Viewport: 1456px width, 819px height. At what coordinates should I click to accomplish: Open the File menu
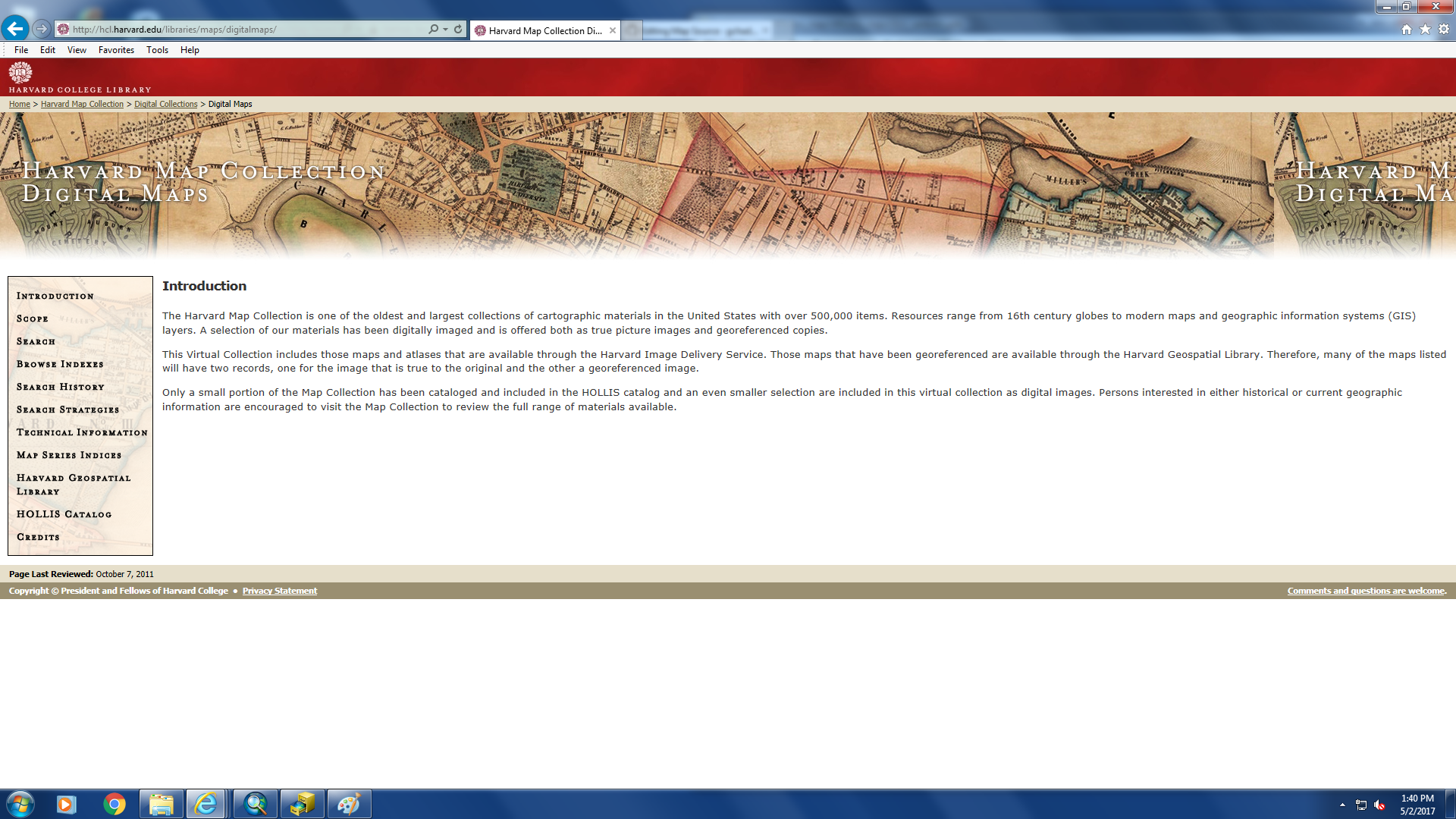click(21, 50)
